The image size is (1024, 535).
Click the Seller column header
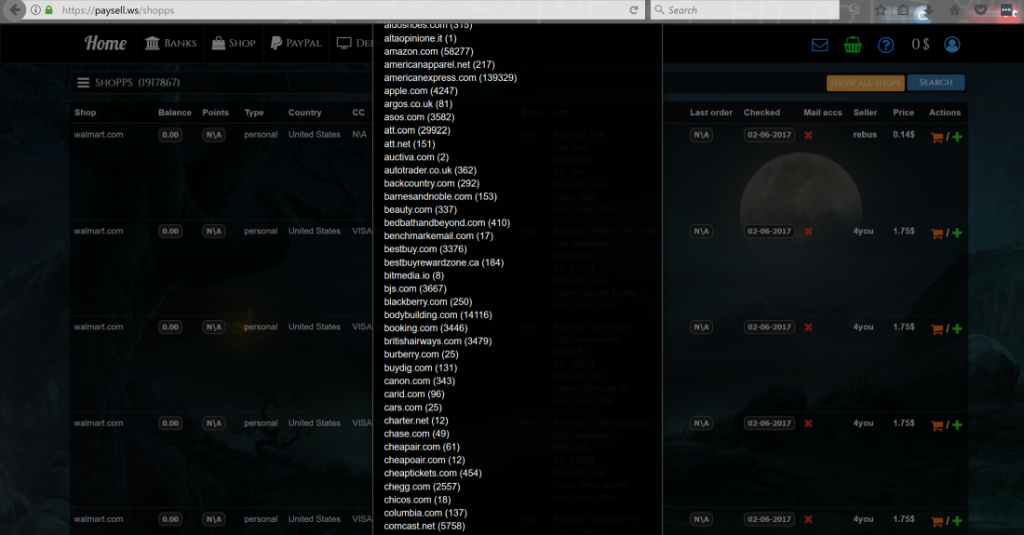(x=865, y=112)
